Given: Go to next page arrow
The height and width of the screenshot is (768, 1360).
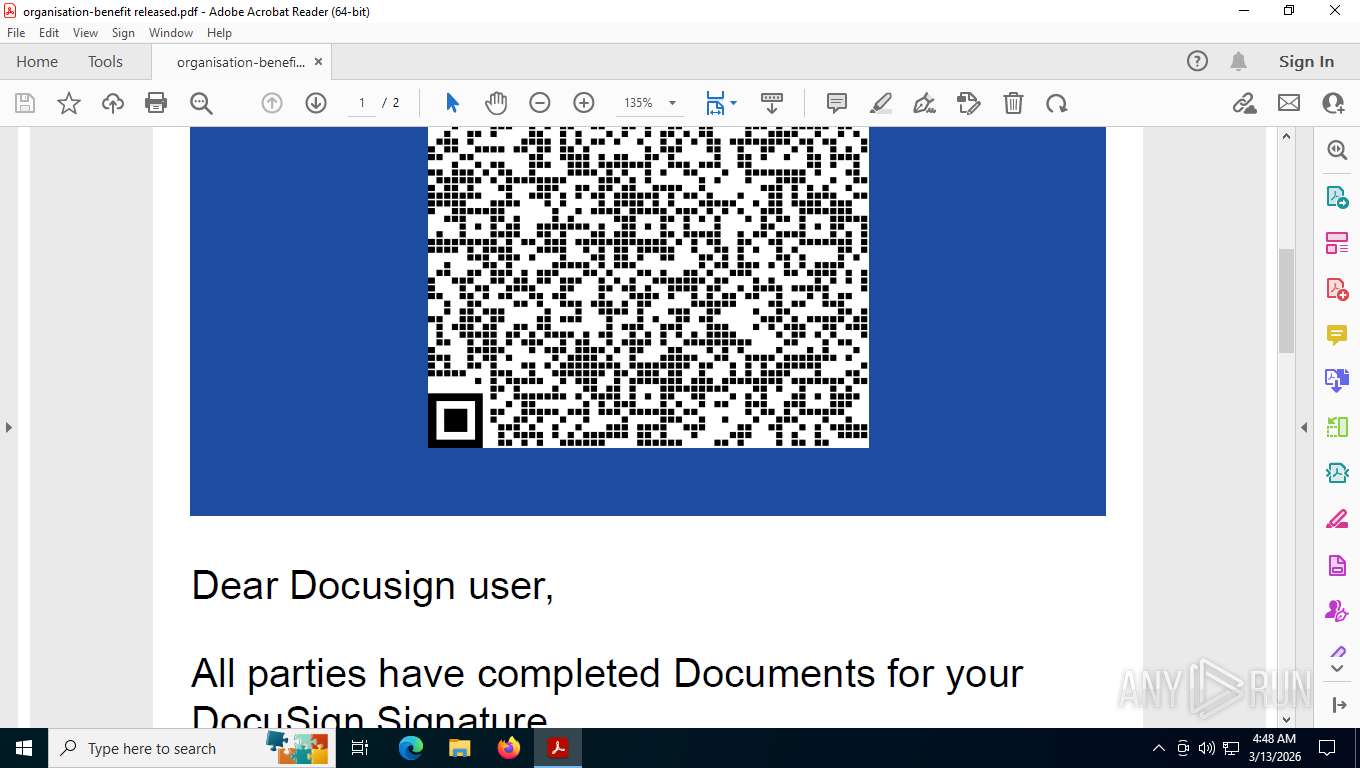Looking at the screenshot, I should click(316, 103).
